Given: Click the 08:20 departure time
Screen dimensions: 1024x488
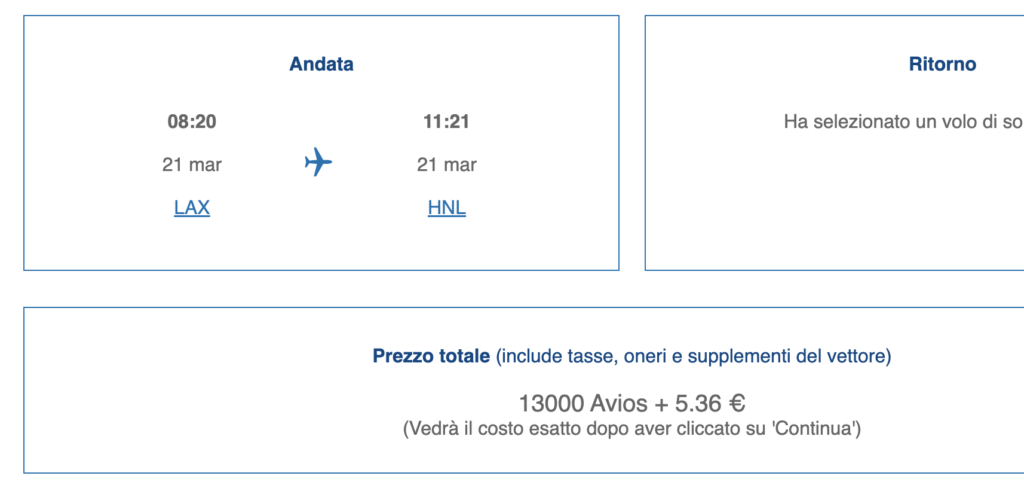Looking at the screenshot, I should click(191, 122).
